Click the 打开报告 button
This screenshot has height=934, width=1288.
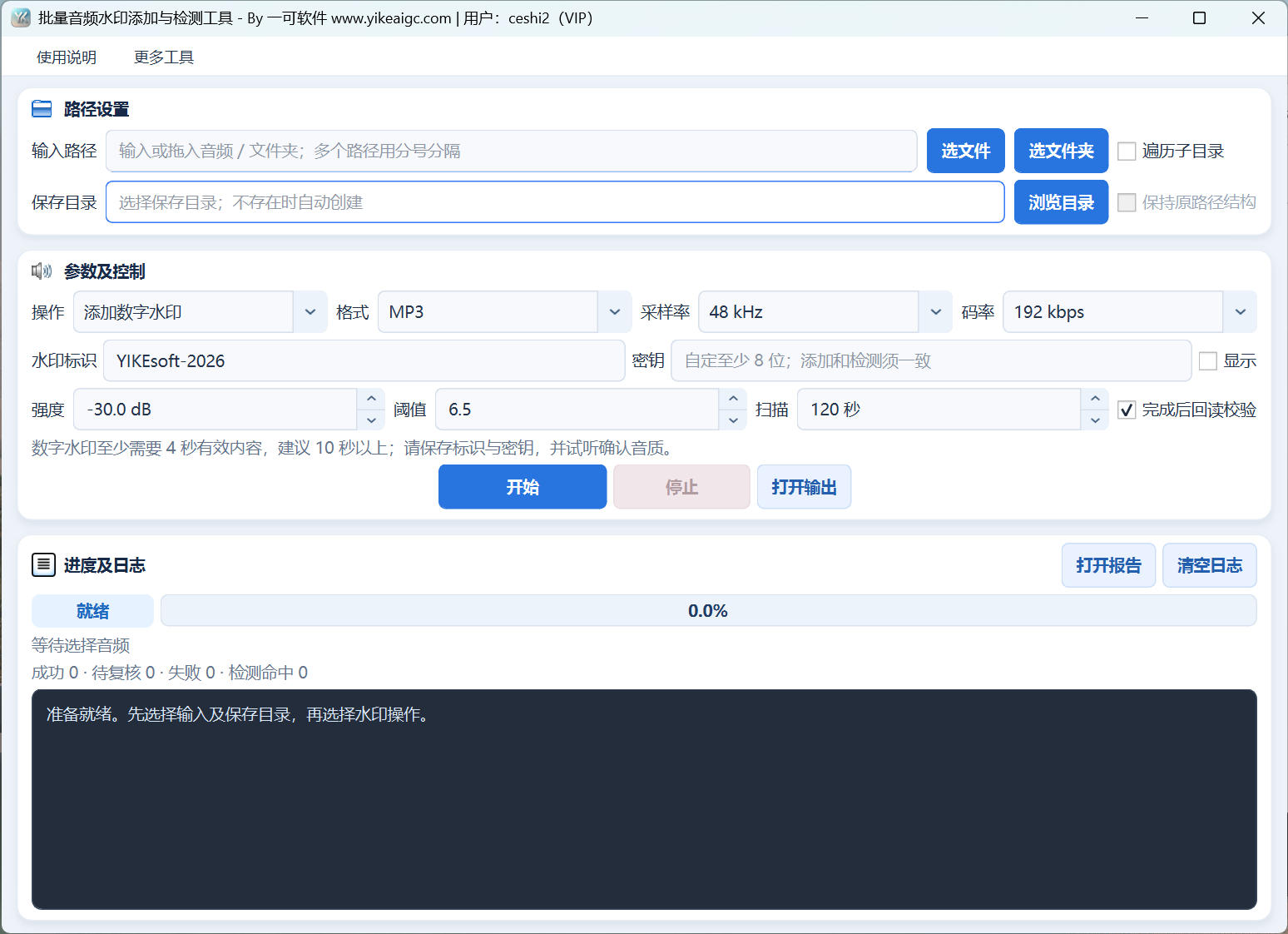[x=1108, y=565]
